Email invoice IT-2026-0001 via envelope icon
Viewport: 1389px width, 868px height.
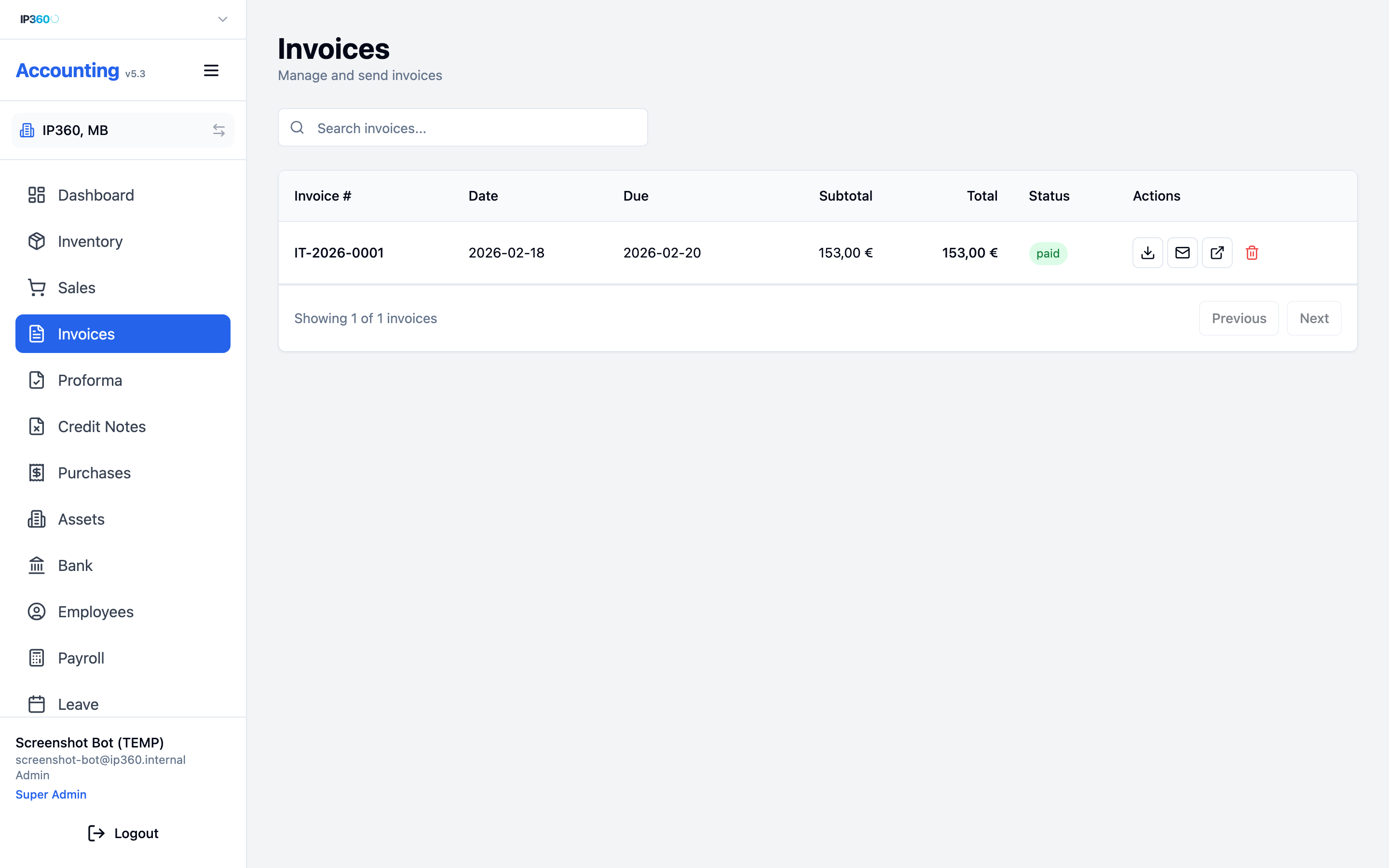[x=1183, y=253]
